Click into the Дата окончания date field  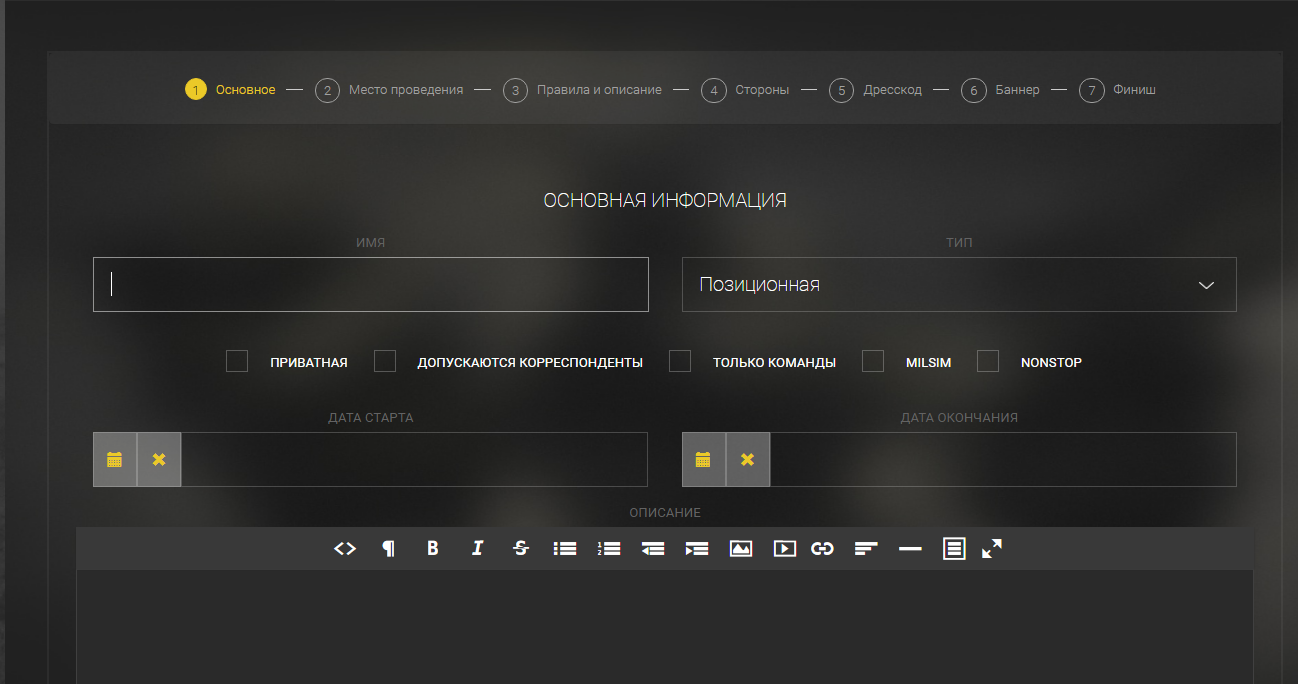1003,460
